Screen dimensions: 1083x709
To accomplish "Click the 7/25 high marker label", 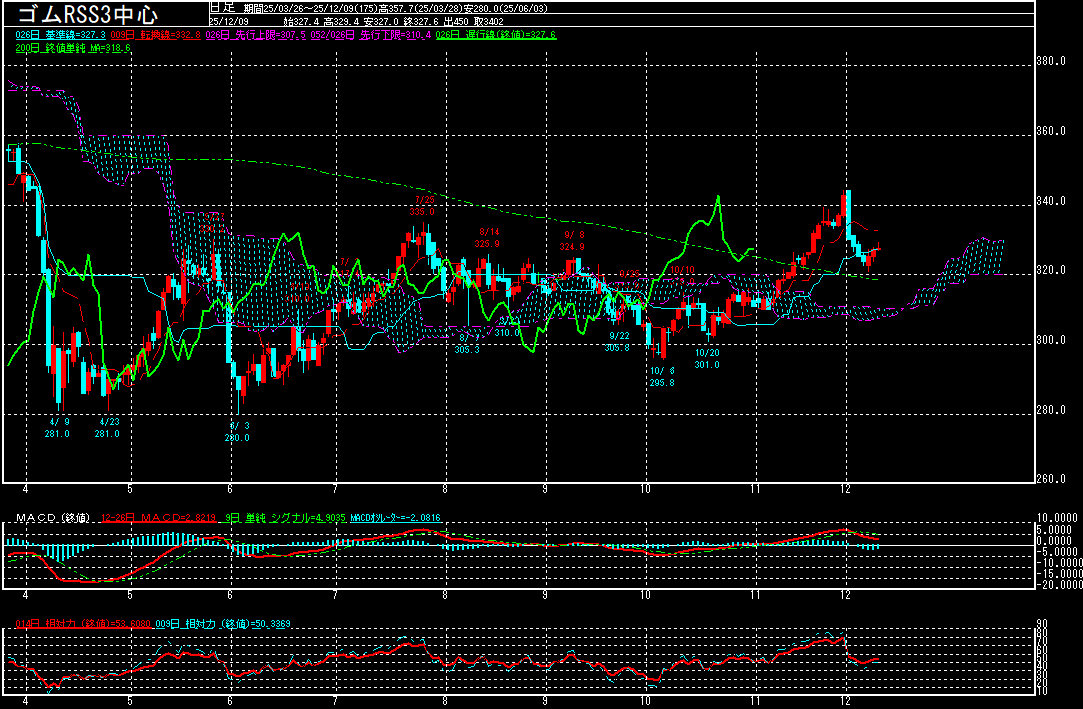I will pos(422,205).
